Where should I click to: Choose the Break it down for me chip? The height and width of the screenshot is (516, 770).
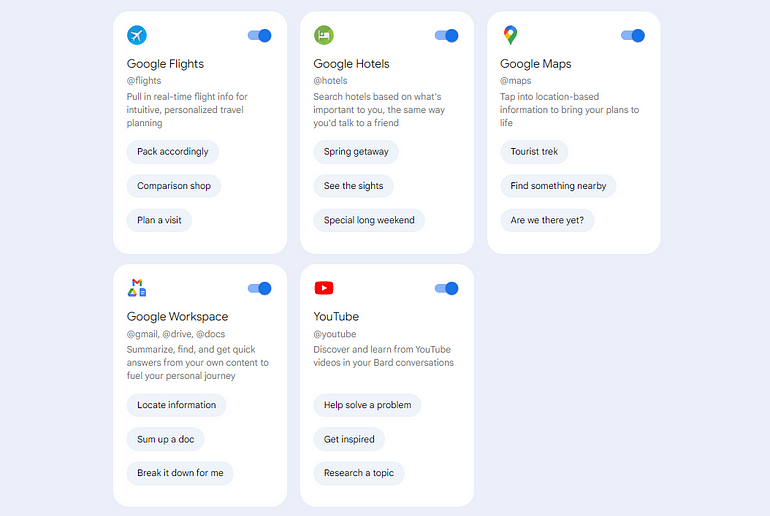coord(180,473)
